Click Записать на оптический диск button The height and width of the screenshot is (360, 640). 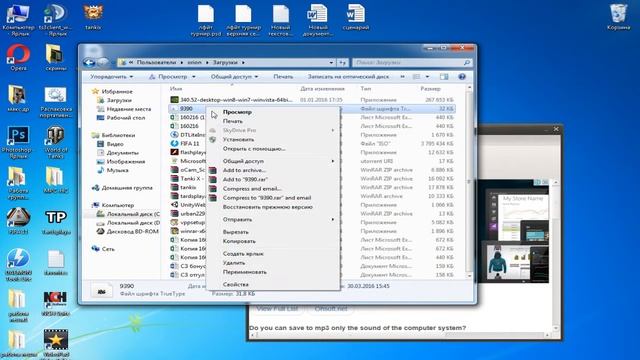pyautogui.click(x=348, y=77)
